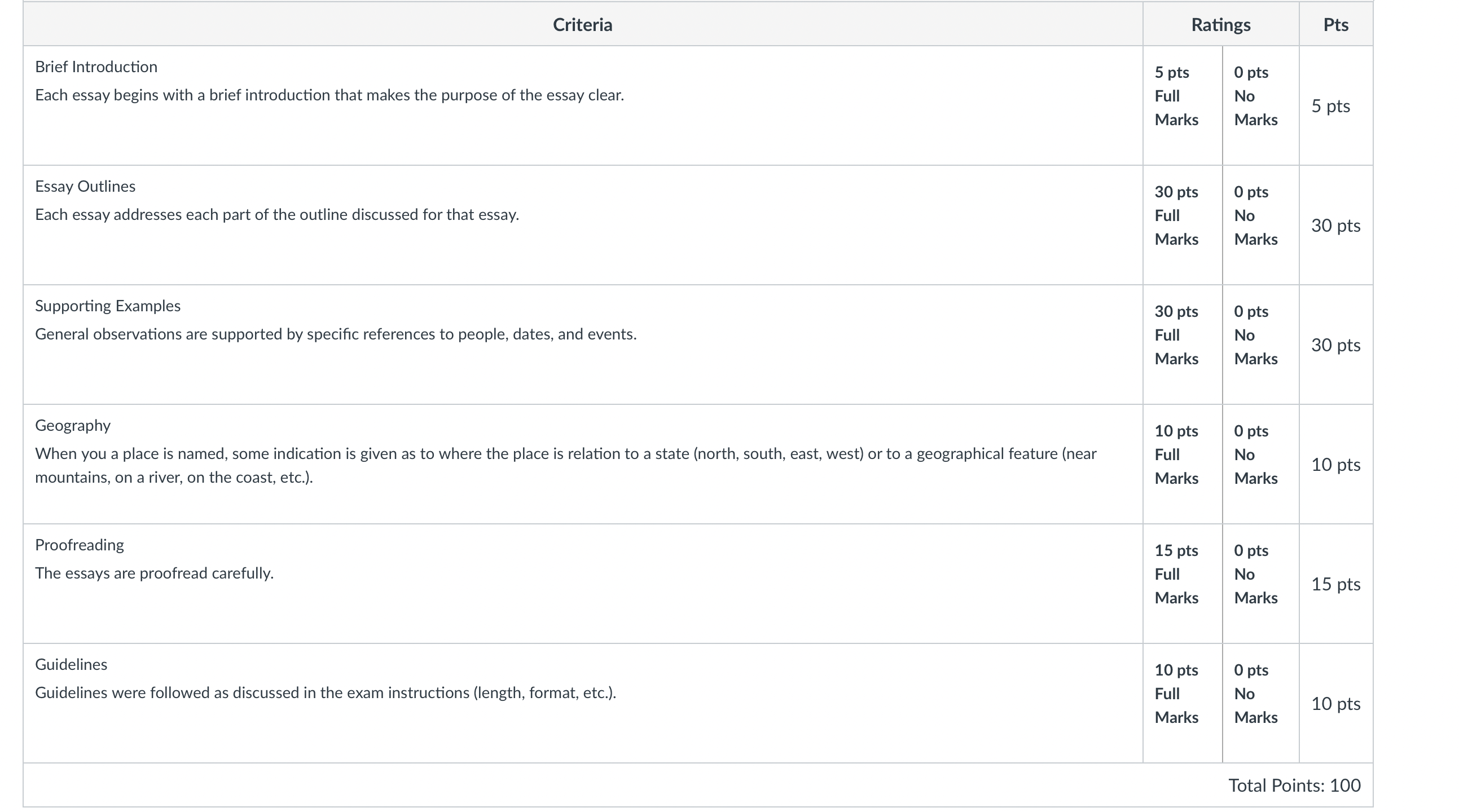Click the Ratings column header

coord(1220,24)
